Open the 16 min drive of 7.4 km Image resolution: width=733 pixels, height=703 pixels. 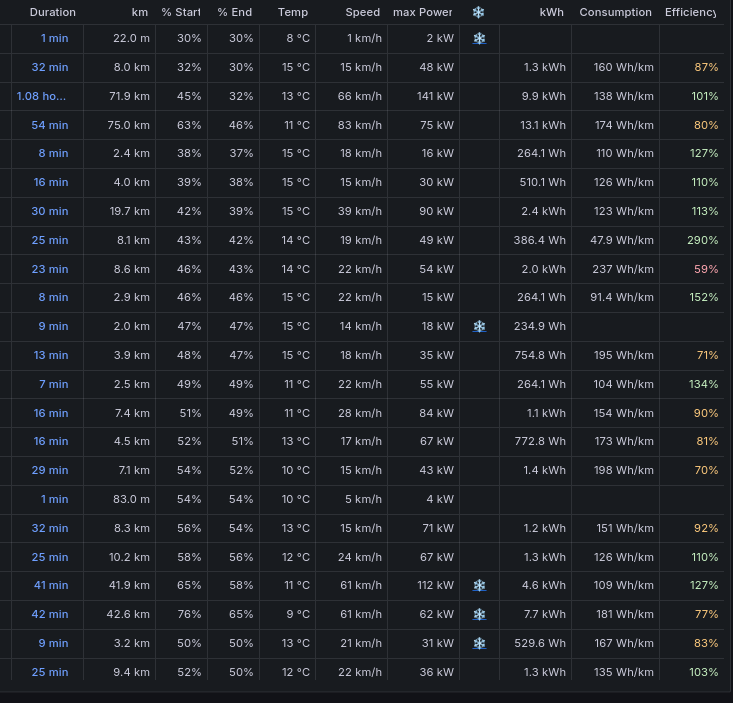click(x=51, y=413)
